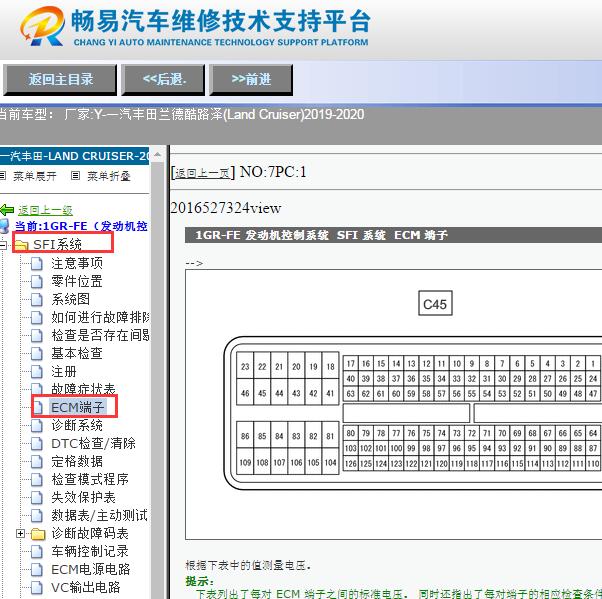Click the SFI系统 folder label

(58, 245)
